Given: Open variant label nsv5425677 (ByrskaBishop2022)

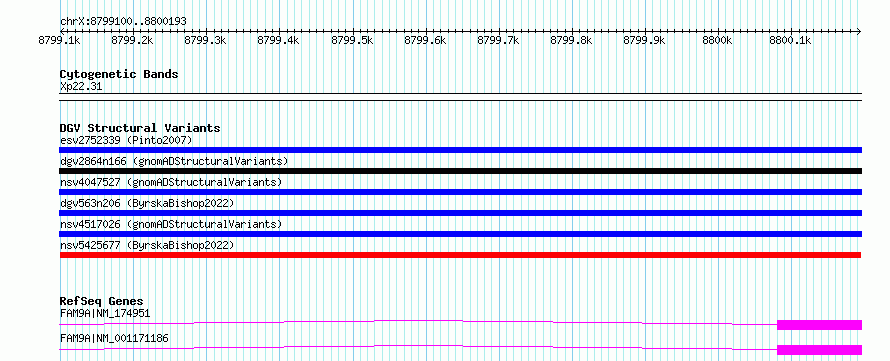Looking at the screenshot, I should 147,245.
